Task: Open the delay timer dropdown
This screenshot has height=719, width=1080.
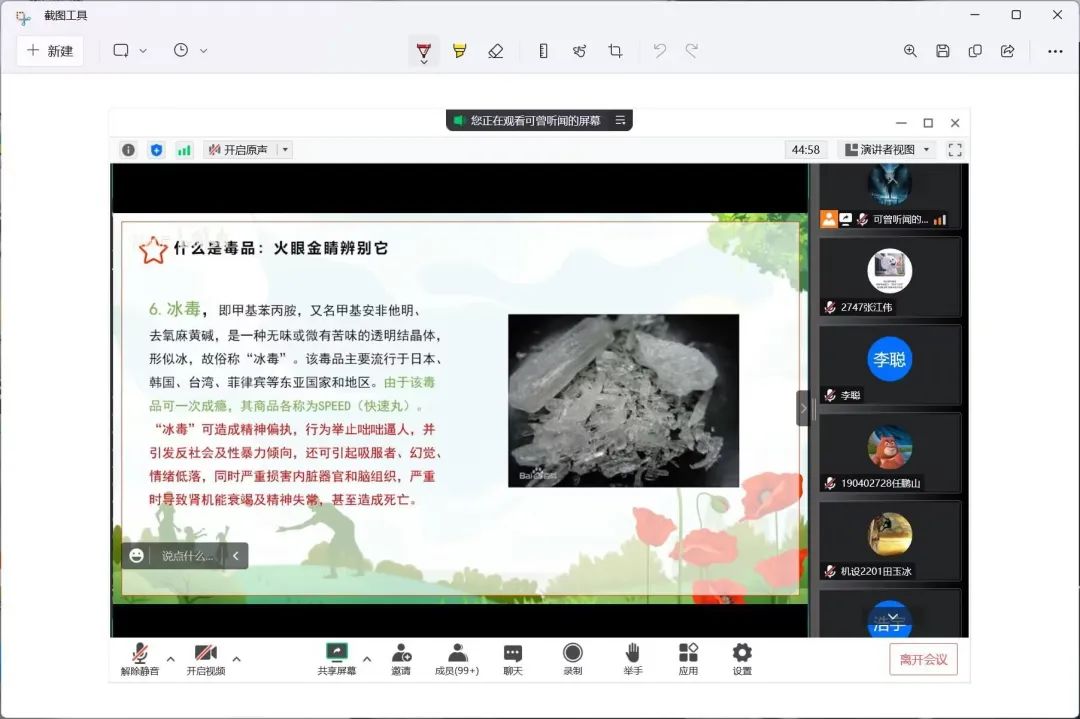Action: click(x=190, y=51)
